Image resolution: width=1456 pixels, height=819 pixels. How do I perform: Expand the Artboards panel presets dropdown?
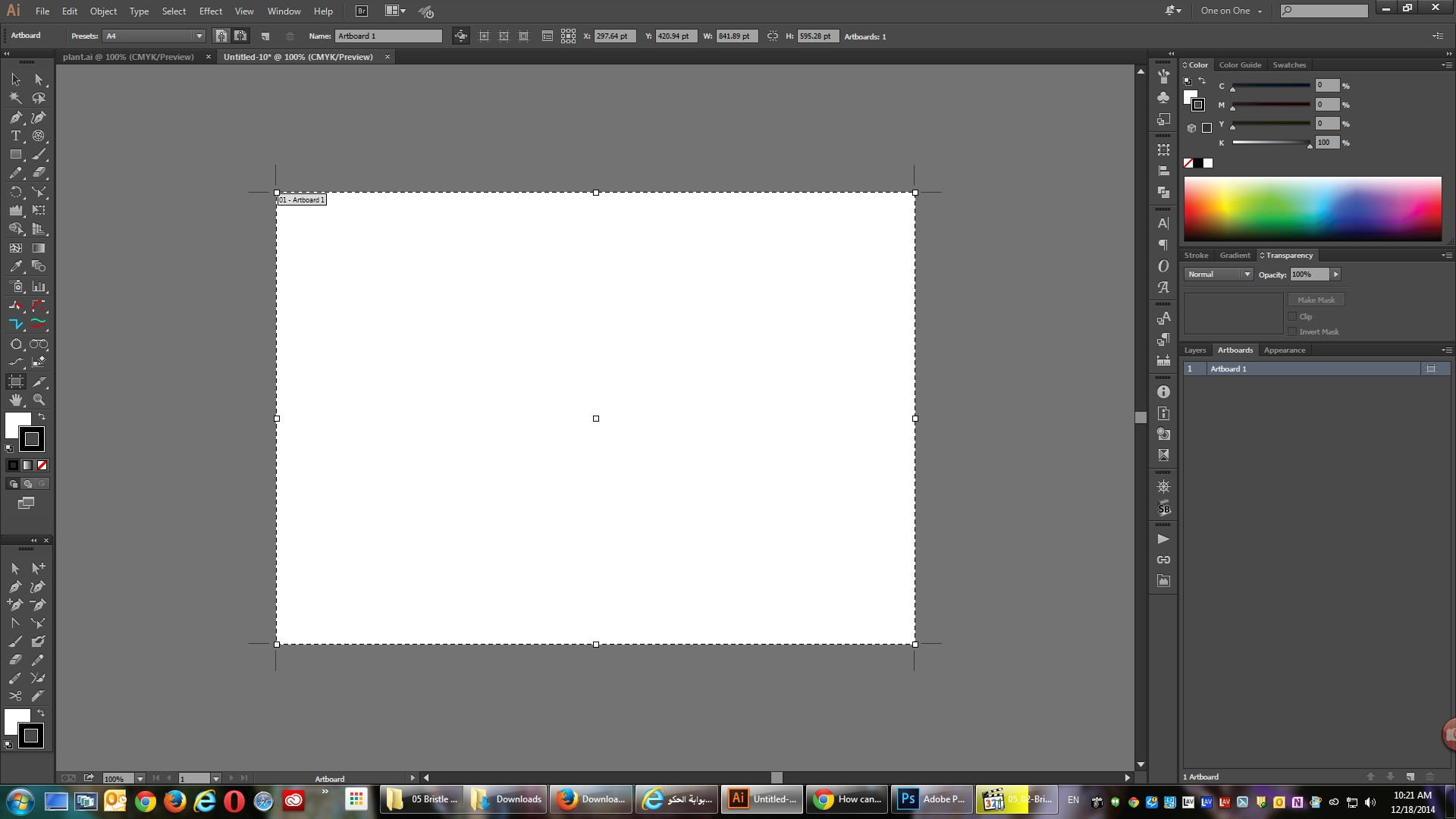(197, 36)
